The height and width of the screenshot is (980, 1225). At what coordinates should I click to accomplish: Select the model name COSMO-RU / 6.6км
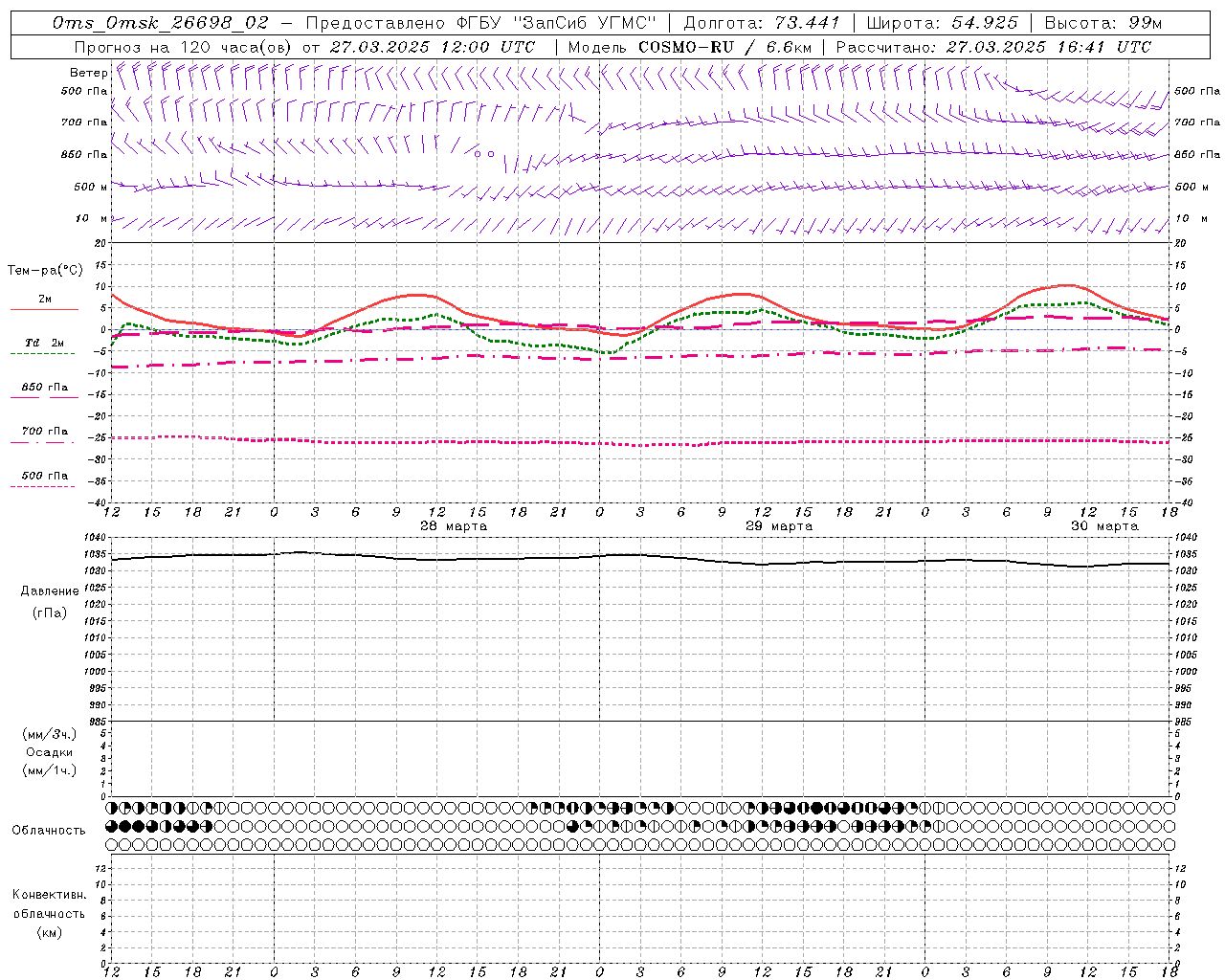pos(724,47)
